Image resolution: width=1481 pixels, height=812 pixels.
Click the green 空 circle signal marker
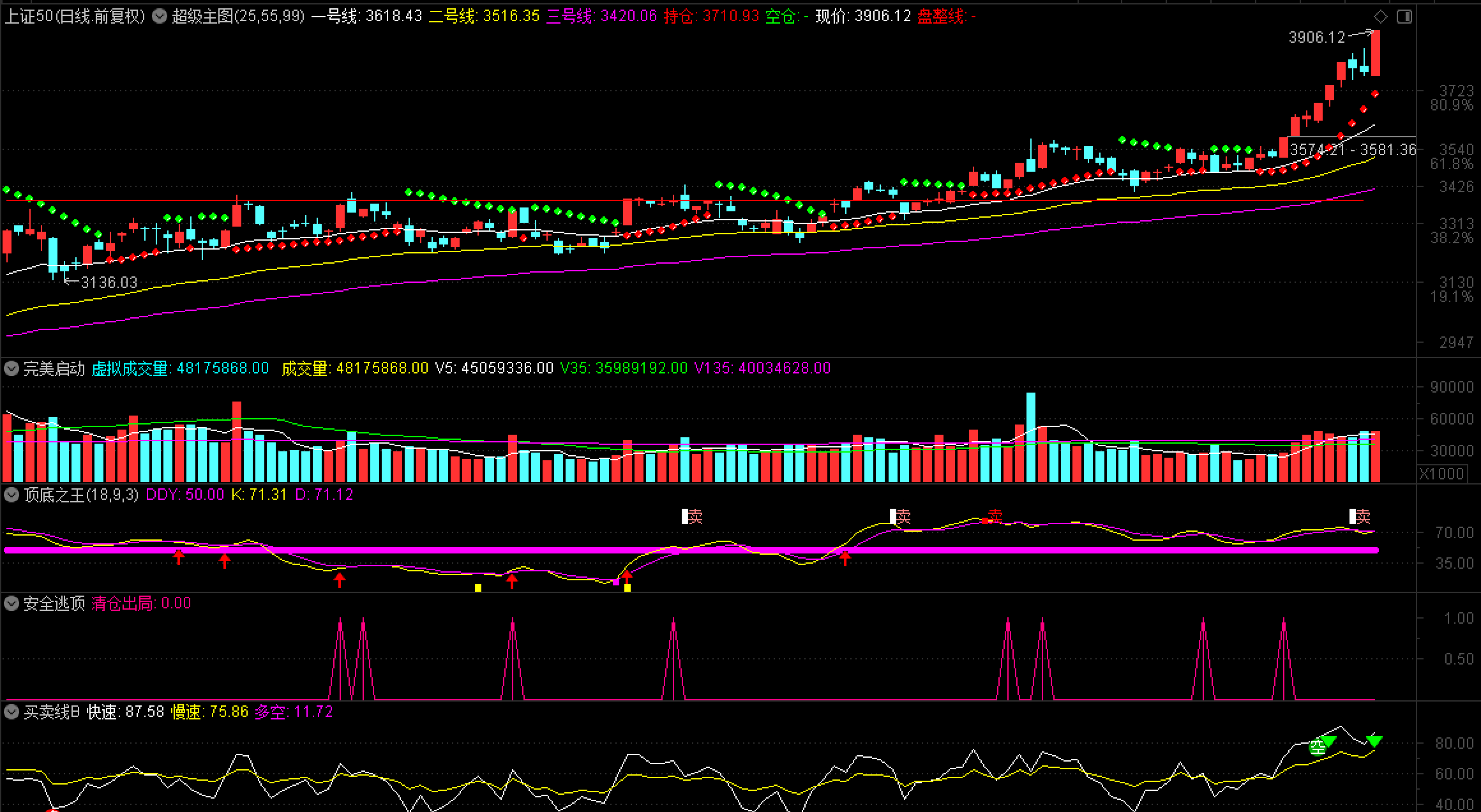coord(1317,748)
